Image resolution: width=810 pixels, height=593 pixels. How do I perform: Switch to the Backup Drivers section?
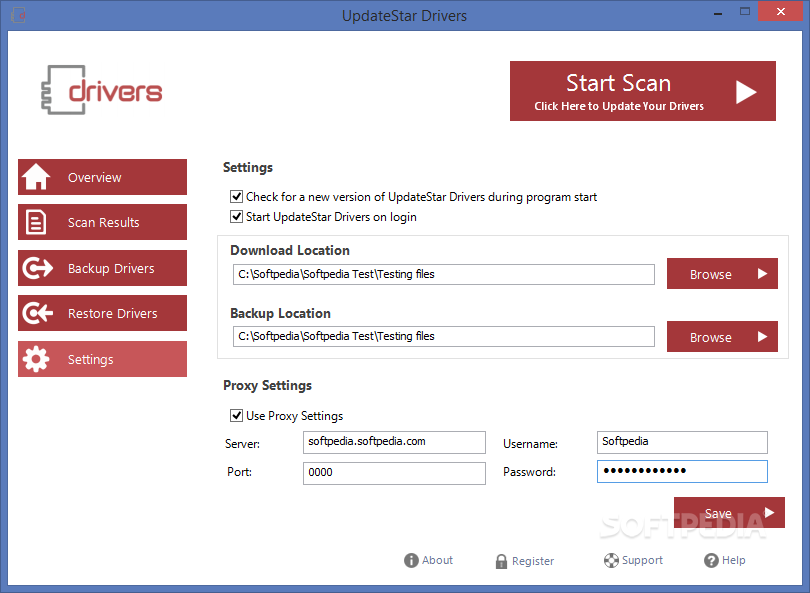[102, 268]
